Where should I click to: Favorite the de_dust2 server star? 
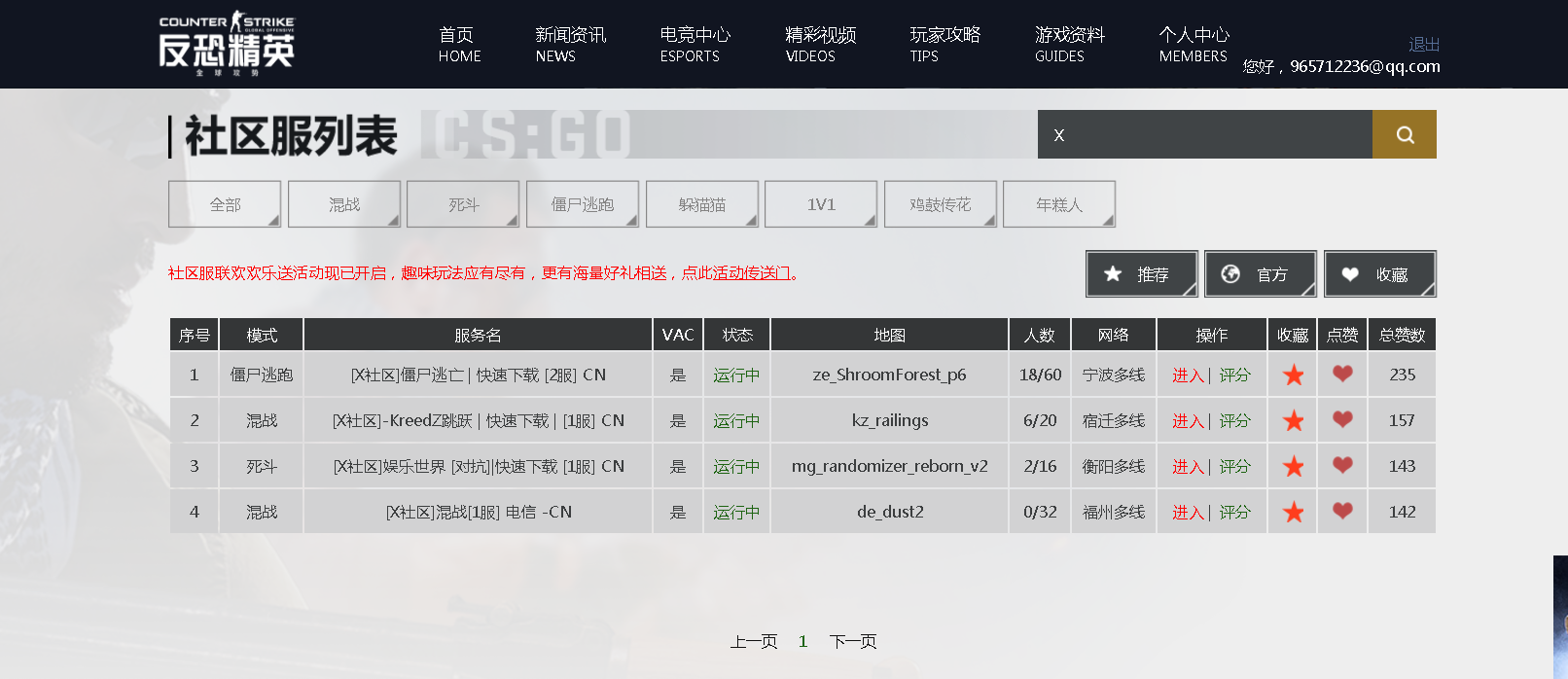1293,512
